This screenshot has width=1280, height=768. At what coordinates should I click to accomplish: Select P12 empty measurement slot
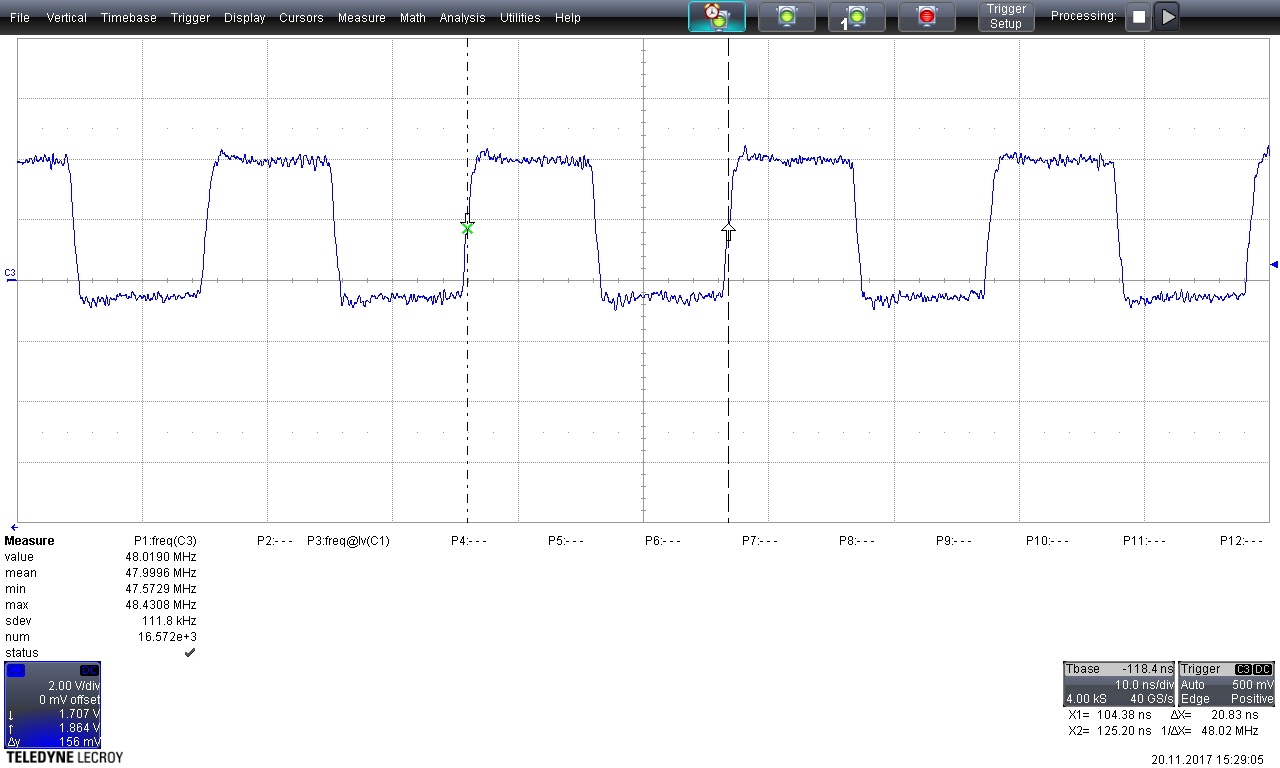[1241, 541]
